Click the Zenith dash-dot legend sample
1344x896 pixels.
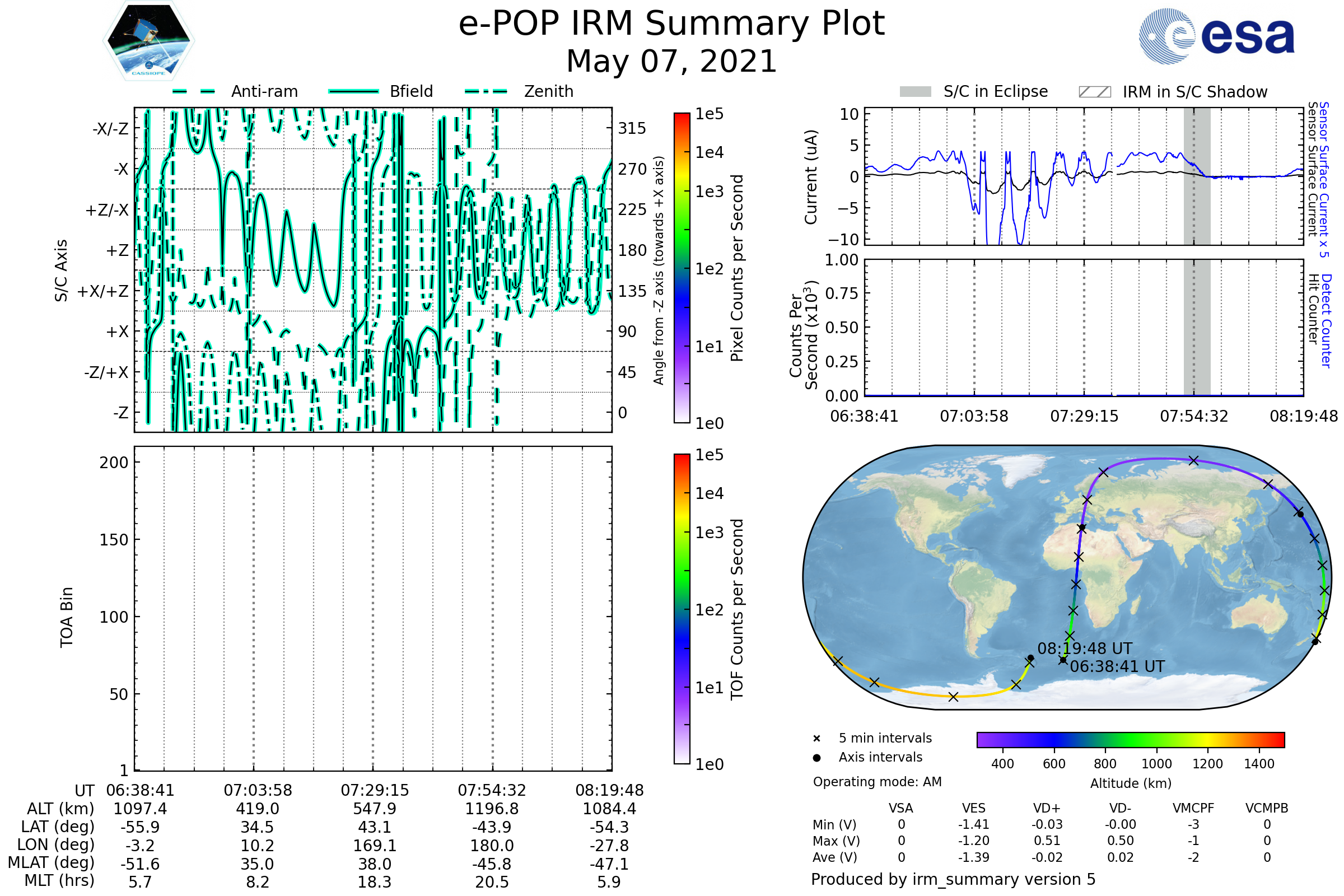tap(486, 91)
